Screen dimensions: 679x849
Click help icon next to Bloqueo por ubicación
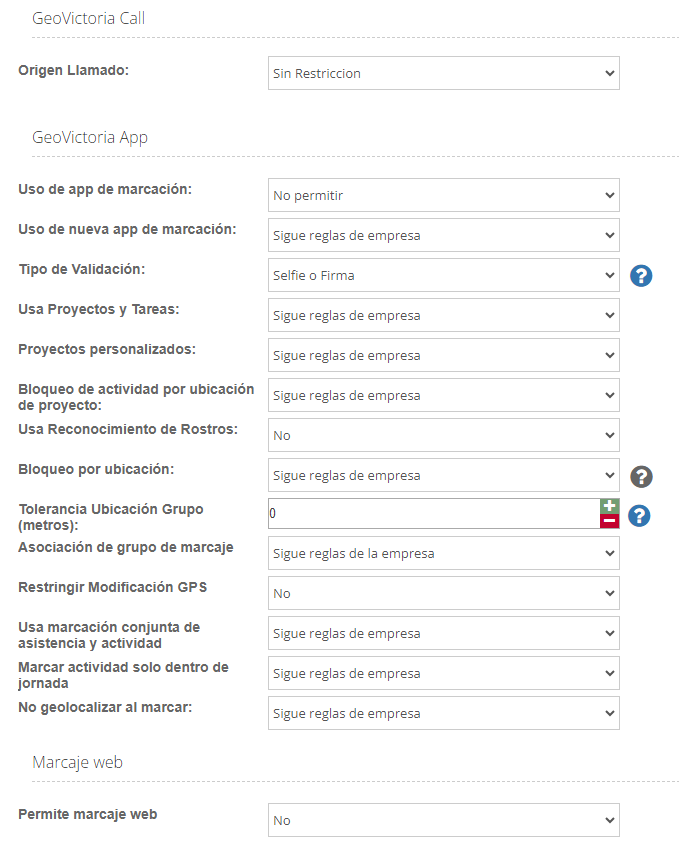click(x=641, y=476)
